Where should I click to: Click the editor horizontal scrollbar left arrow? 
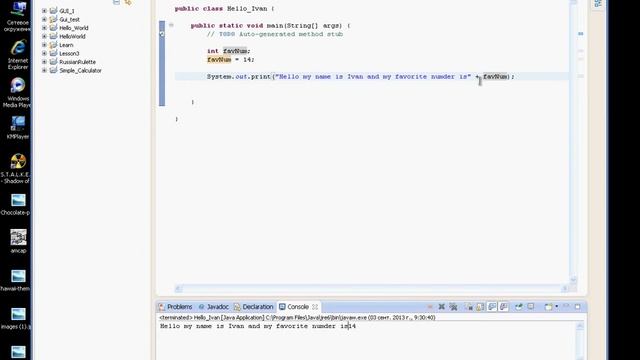click(x=178, y=289)
